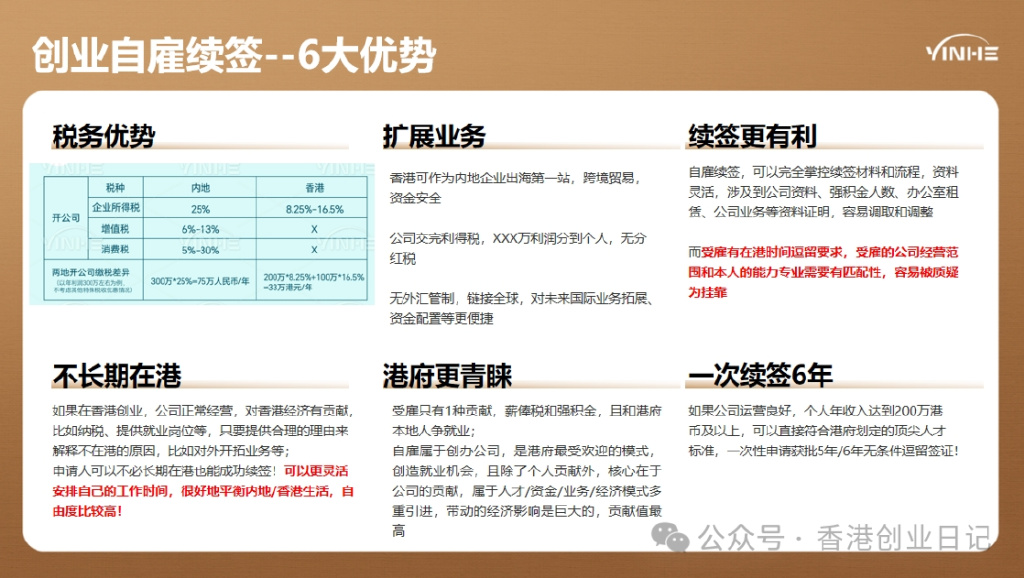
Task: Click the paragraph starting 无外汇管制
Action: (521, 308)
